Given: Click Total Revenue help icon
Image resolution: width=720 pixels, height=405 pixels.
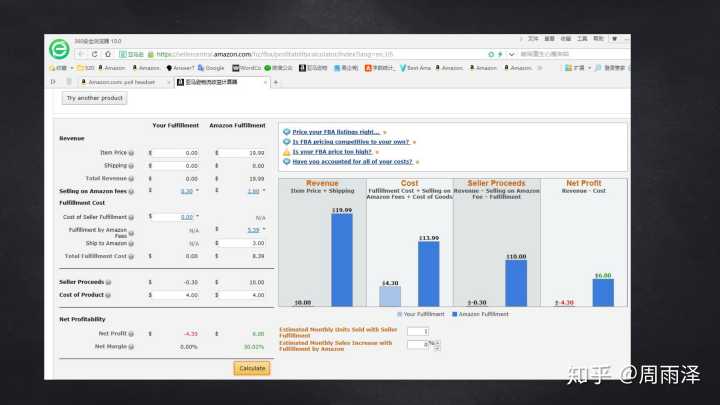Looking at the screenshot, I should coord(131,179).
